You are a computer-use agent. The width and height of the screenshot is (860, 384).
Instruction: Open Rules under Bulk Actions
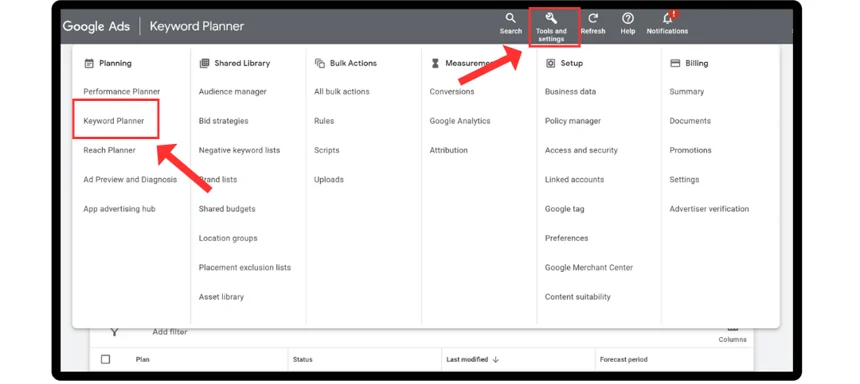coord(324,121)
